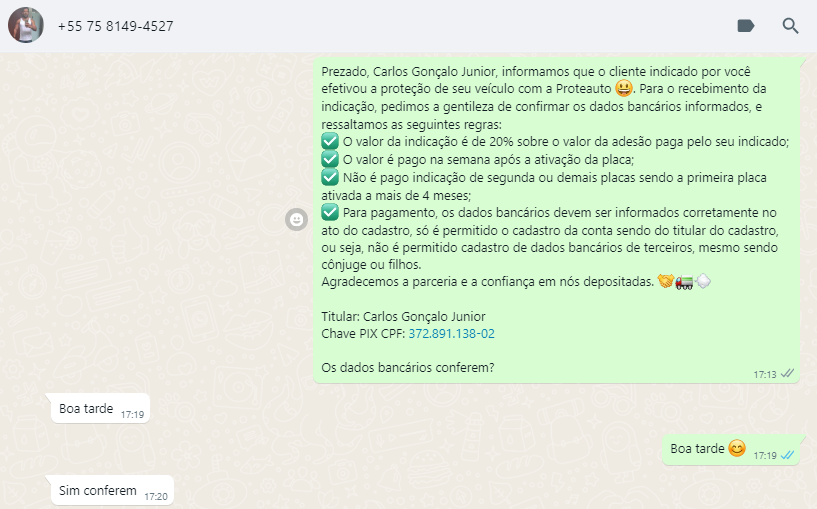The image size is (817, 509).
Task: Select the "Sim conferem" message
Action: [112, 490]
